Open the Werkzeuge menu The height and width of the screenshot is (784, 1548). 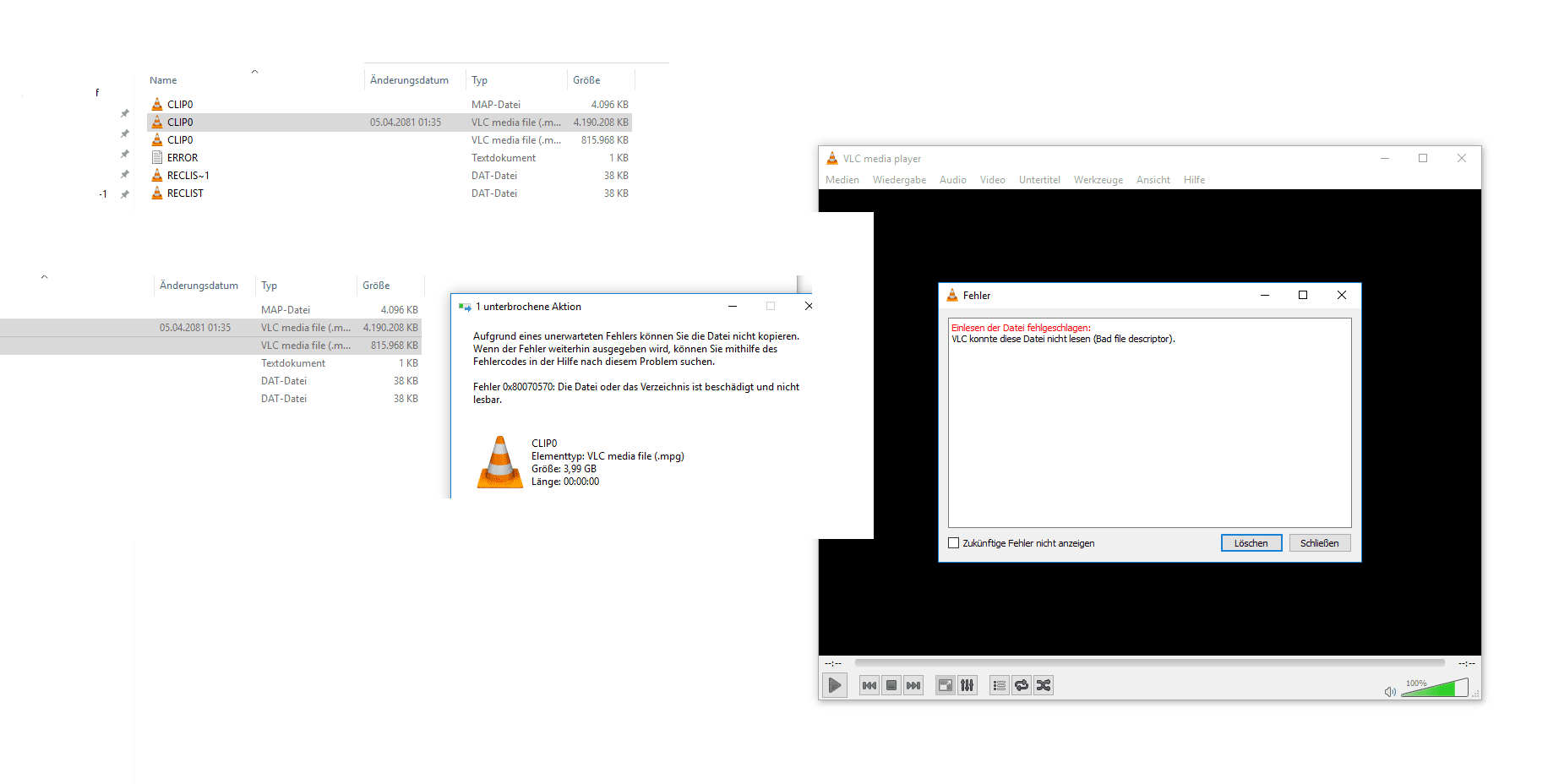(1098, 180)
